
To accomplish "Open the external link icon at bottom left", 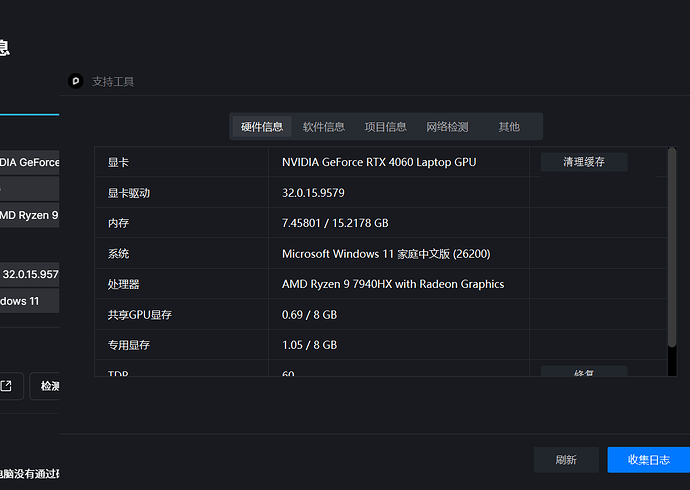I will [x=7, y=386].
